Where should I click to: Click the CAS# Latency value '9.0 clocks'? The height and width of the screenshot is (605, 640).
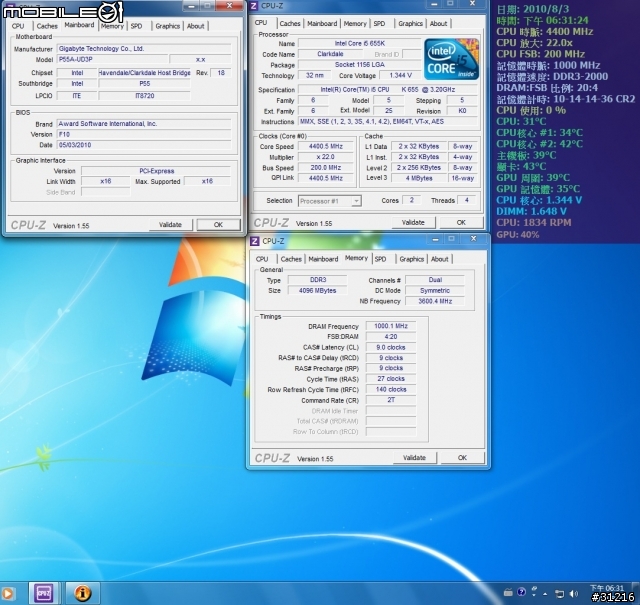[391, 347]
